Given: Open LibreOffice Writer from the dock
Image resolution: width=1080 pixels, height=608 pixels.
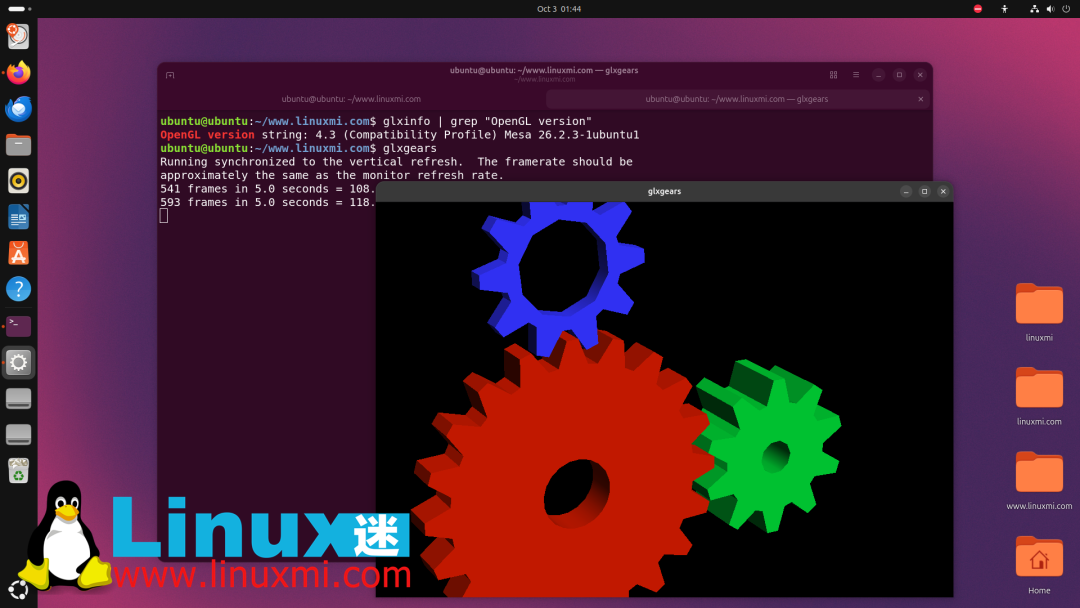Looking at the screenshot, I should (x=19, y=217).
